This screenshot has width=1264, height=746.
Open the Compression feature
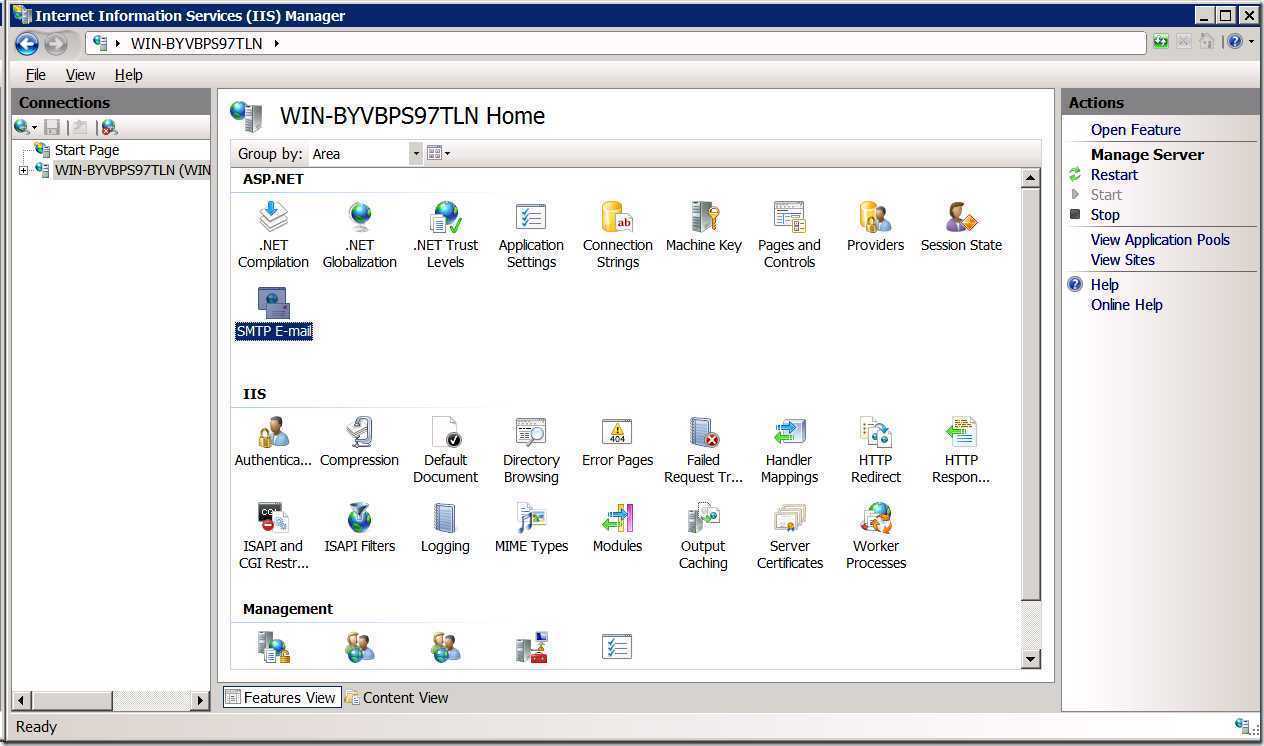[x=359, y=442]
